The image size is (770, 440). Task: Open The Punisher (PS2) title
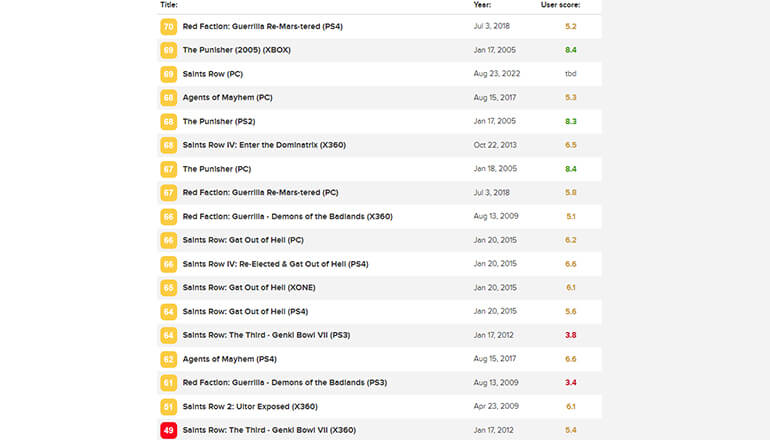219,121
